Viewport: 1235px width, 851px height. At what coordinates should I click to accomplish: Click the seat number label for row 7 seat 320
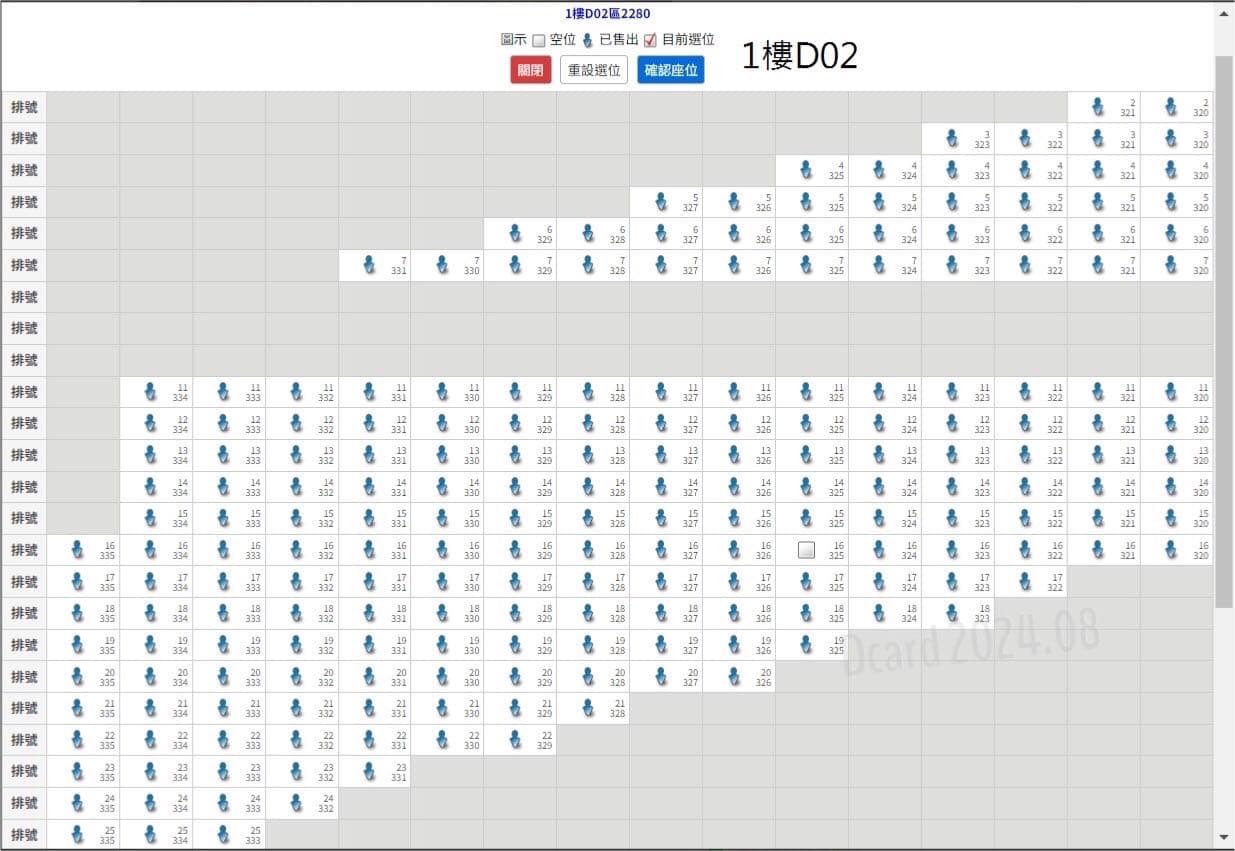tap(1200, 265)
